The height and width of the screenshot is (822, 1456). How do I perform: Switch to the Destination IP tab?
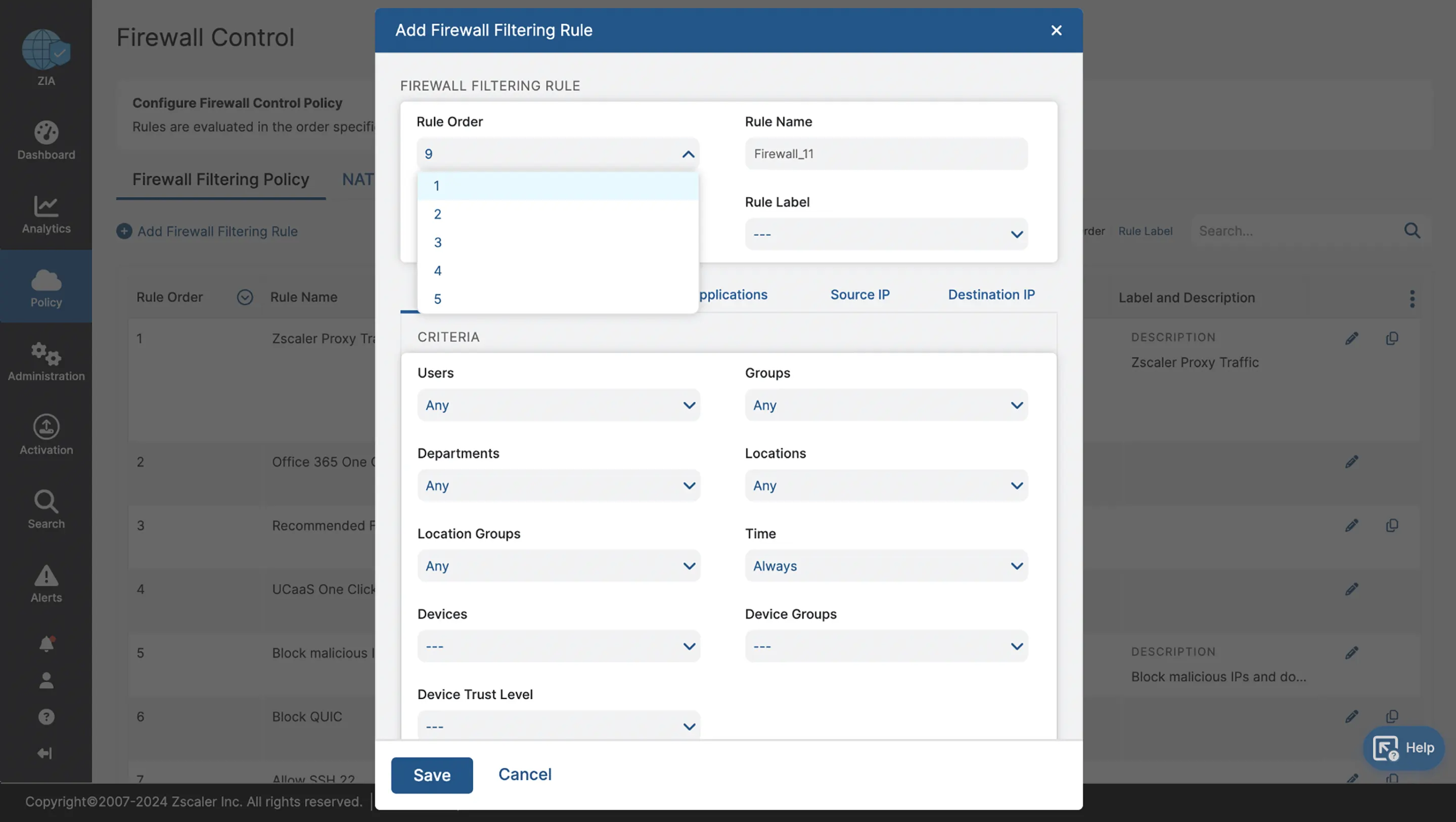click(991, 295)
